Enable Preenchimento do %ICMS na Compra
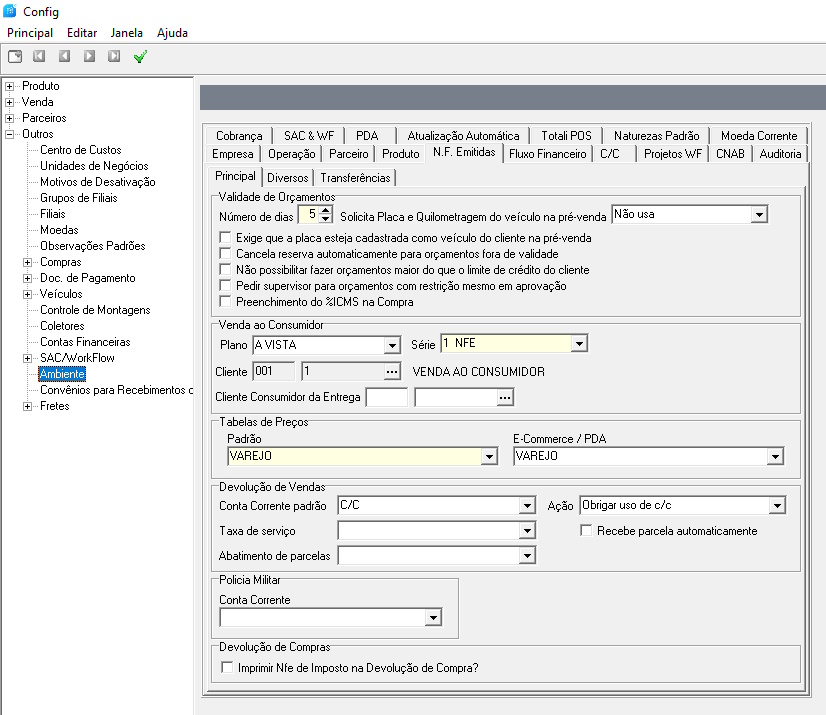The height and width of the screenshot is (715, 826). tap(226, 302)
